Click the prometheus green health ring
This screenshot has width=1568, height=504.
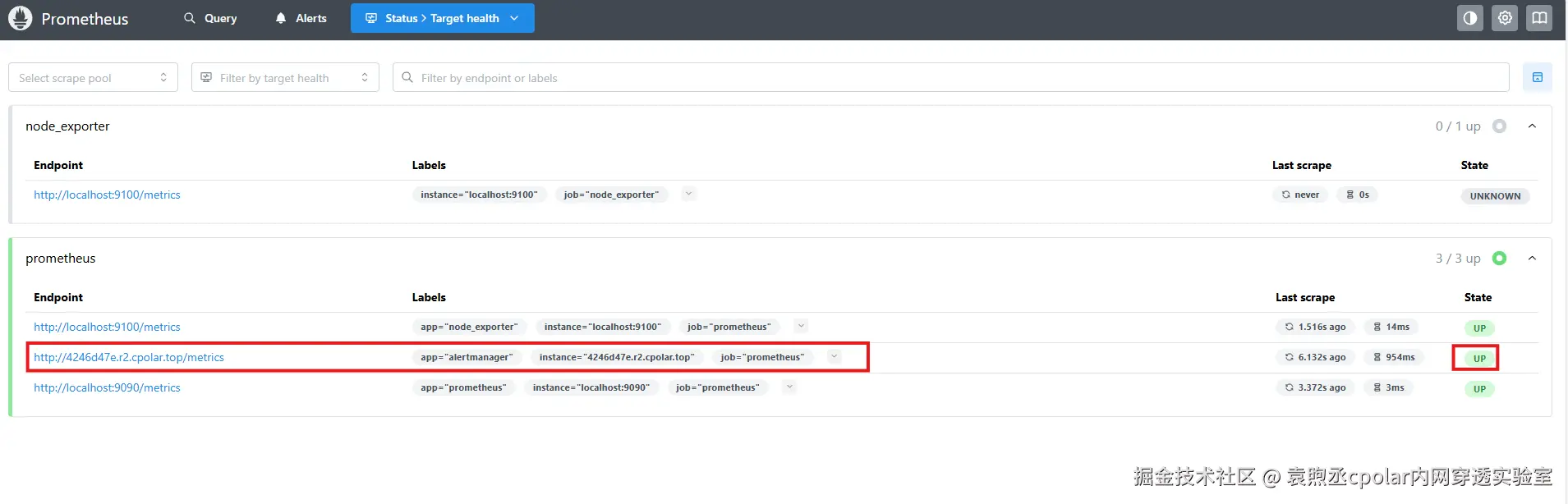click(1500, 259)
